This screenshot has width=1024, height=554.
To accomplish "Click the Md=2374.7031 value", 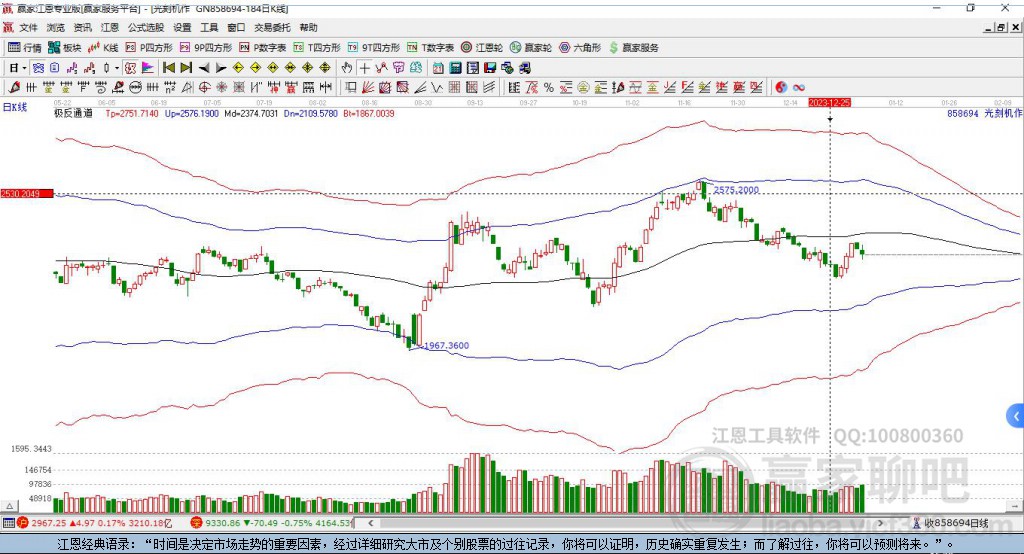I will (251, 114).
